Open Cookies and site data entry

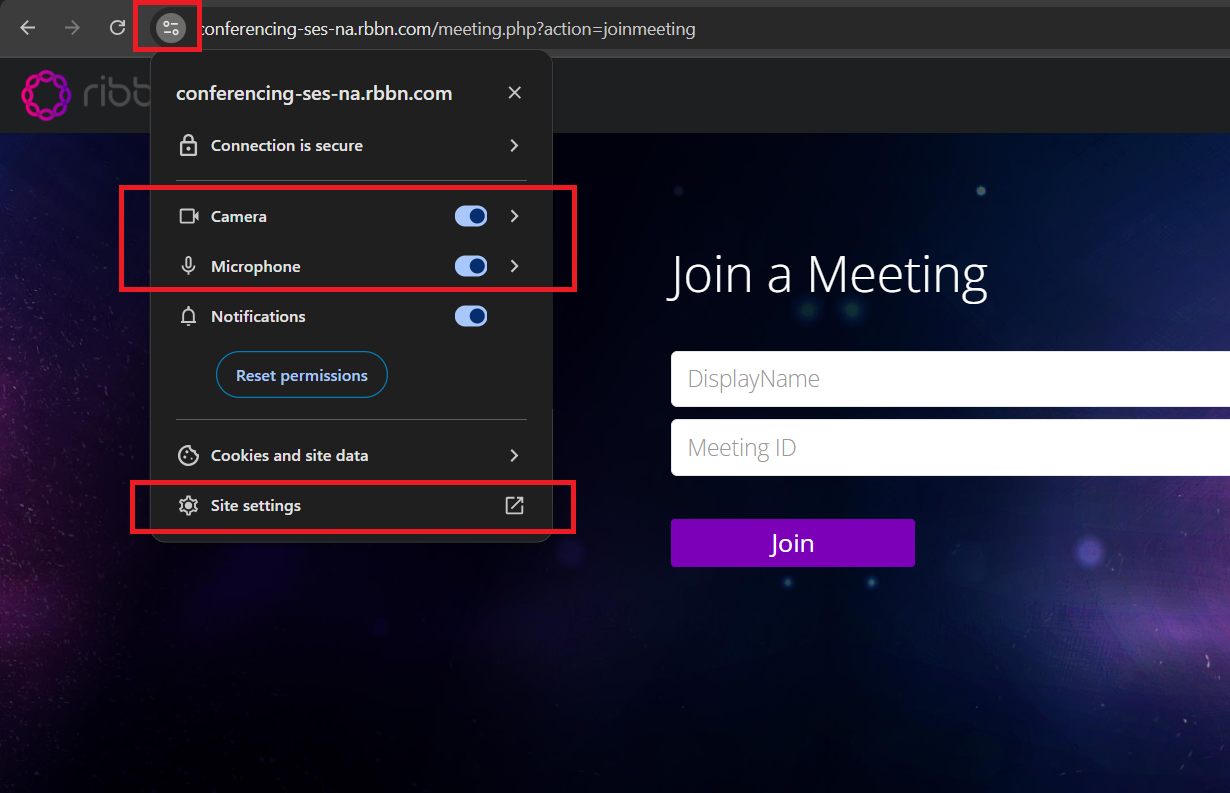pyautogui.click(x=290, y=456)
